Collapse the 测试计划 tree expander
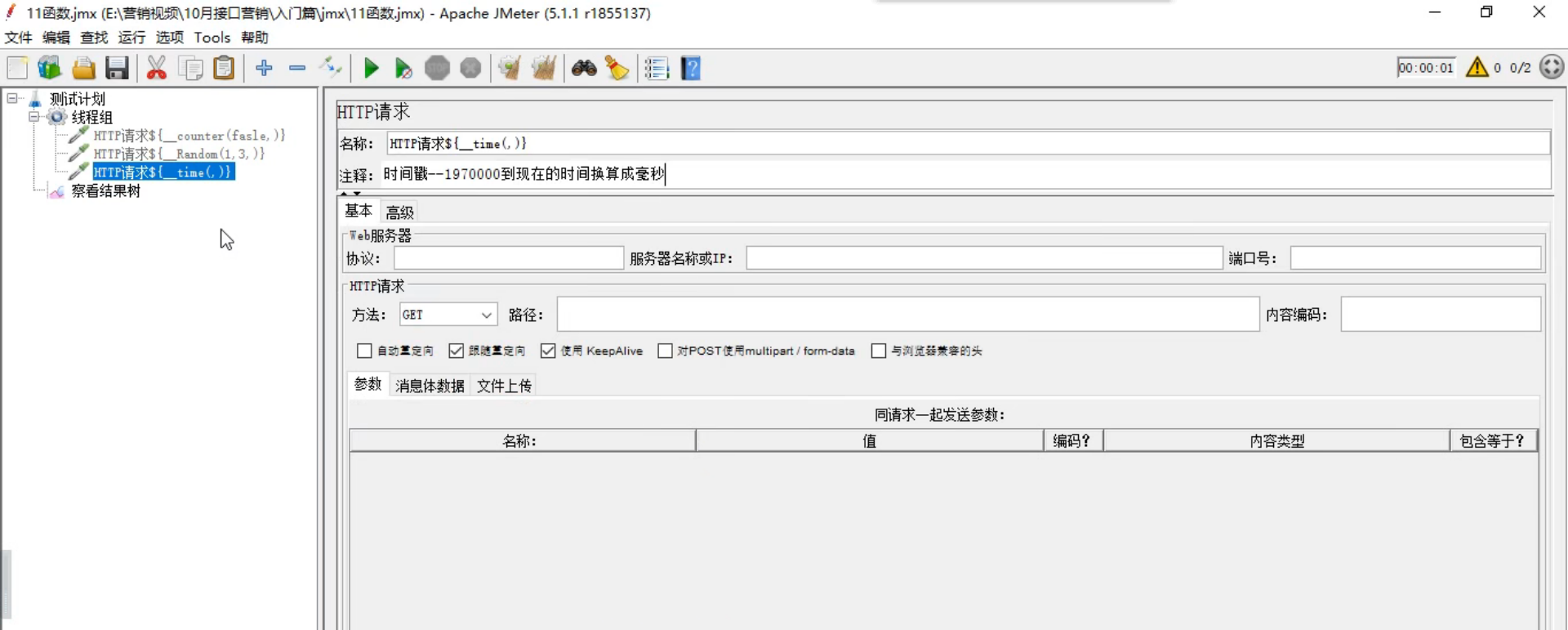The height and width of the screenshot is (630, 1568). coord(12,98)
